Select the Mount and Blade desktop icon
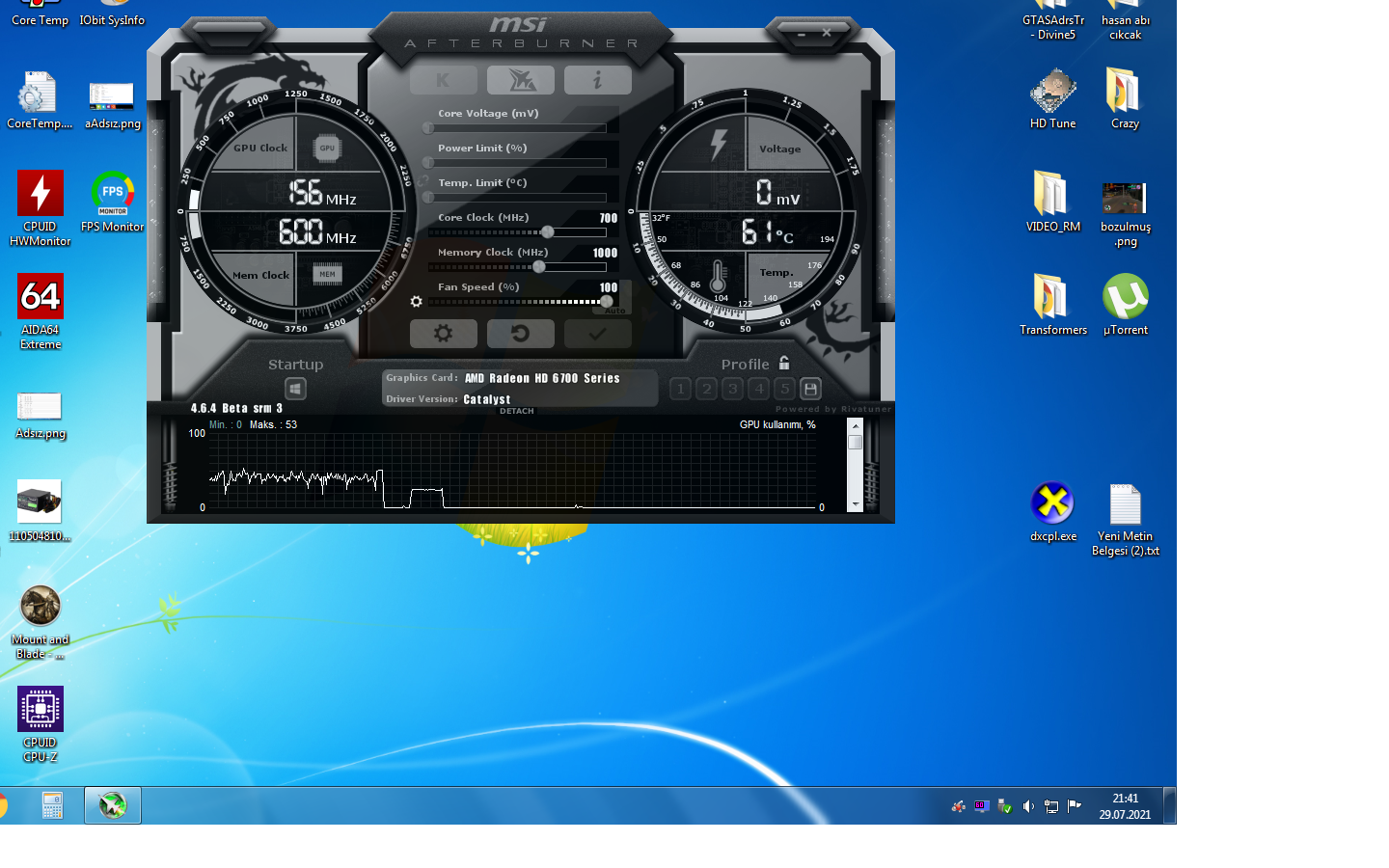 40,622
